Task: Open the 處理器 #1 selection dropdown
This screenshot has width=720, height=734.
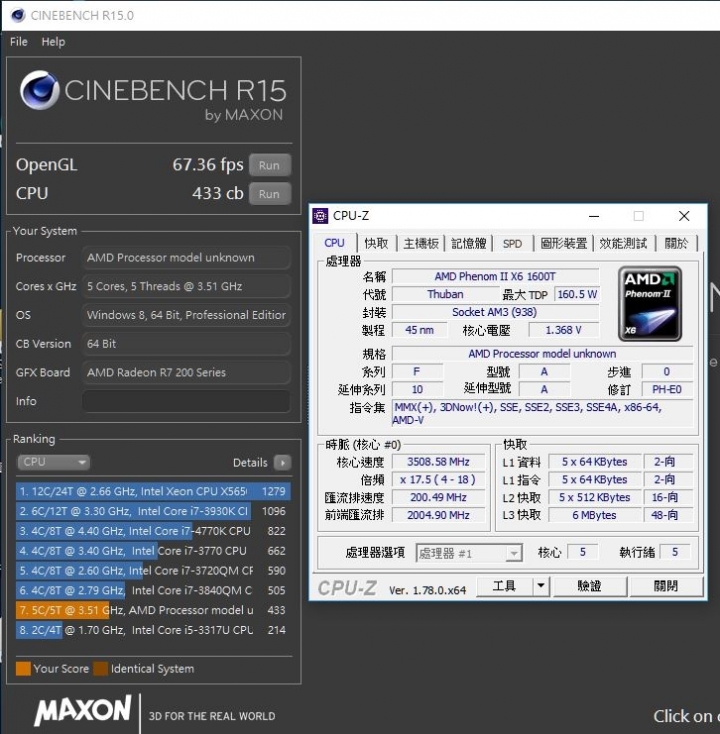Action: [x=469, y=554]
